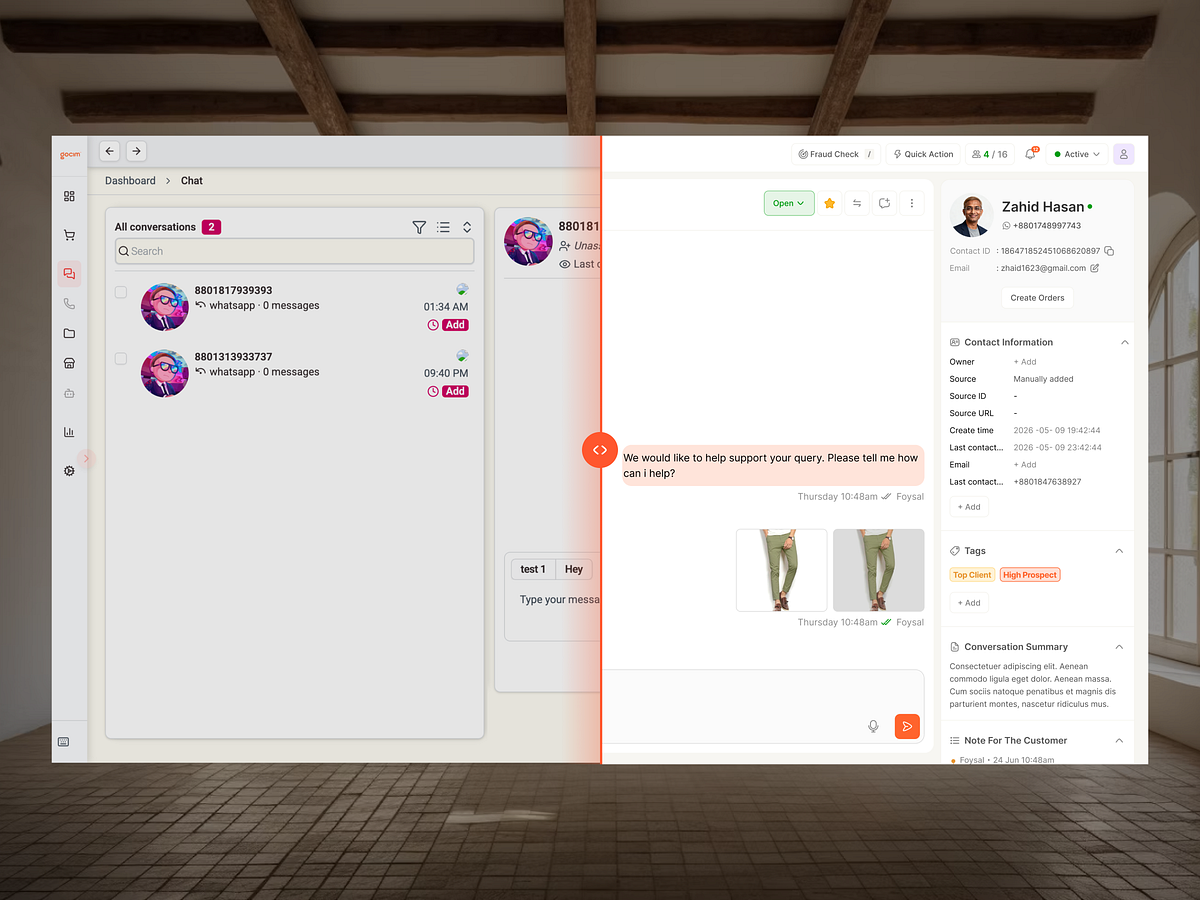Open the analytics bar chart sidebar icon
This screenshot has width=1200, height=900.
tap(69, 432)
